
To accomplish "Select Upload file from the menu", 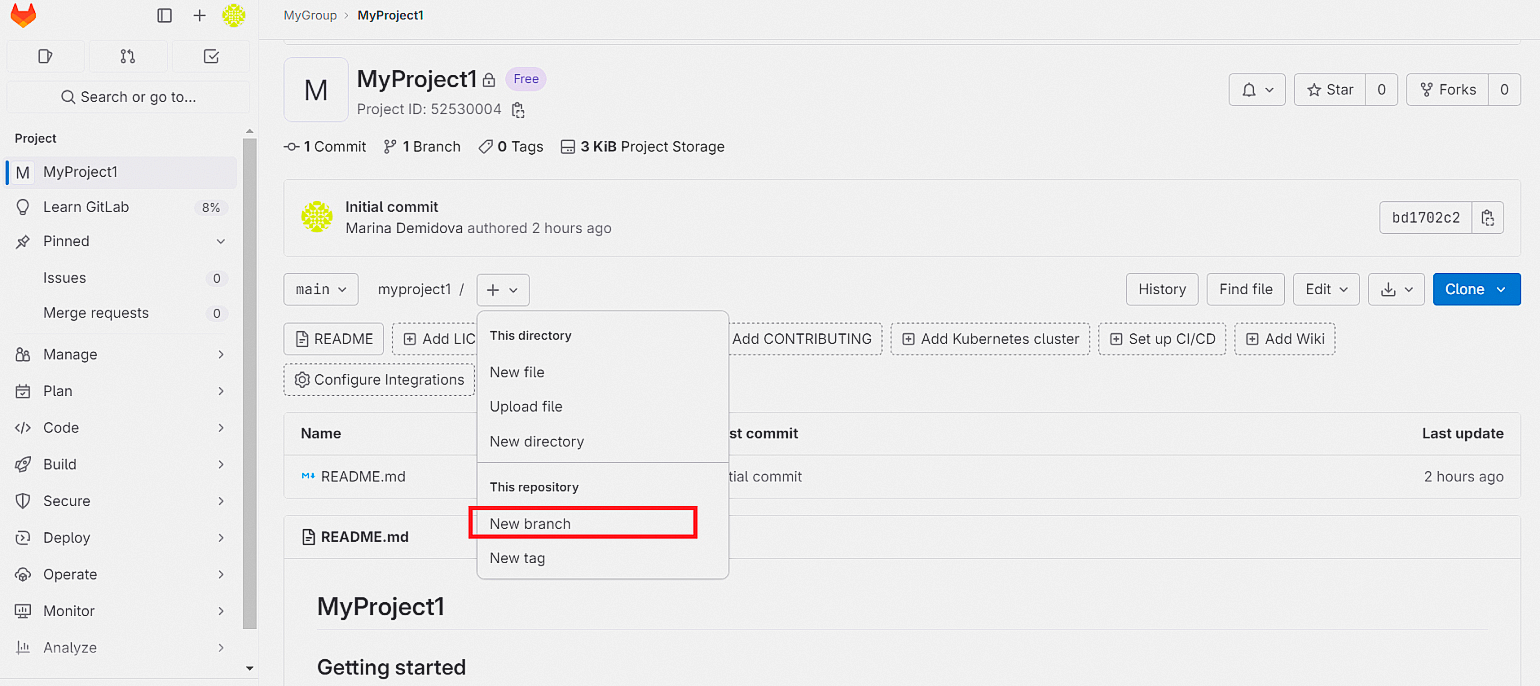I will [603, 407].
